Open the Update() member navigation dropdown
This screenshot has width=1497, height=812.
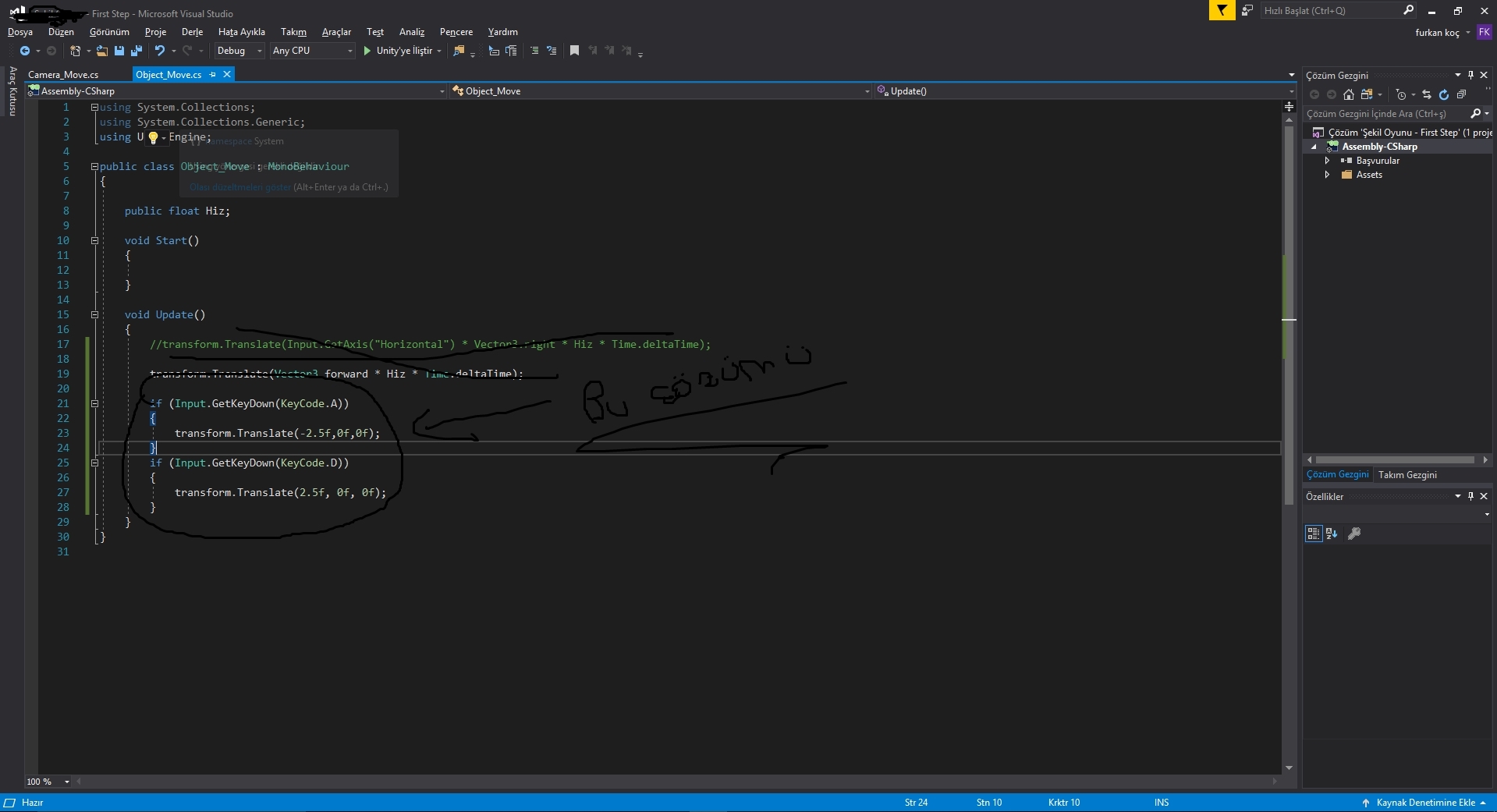tap(1085, 91)
